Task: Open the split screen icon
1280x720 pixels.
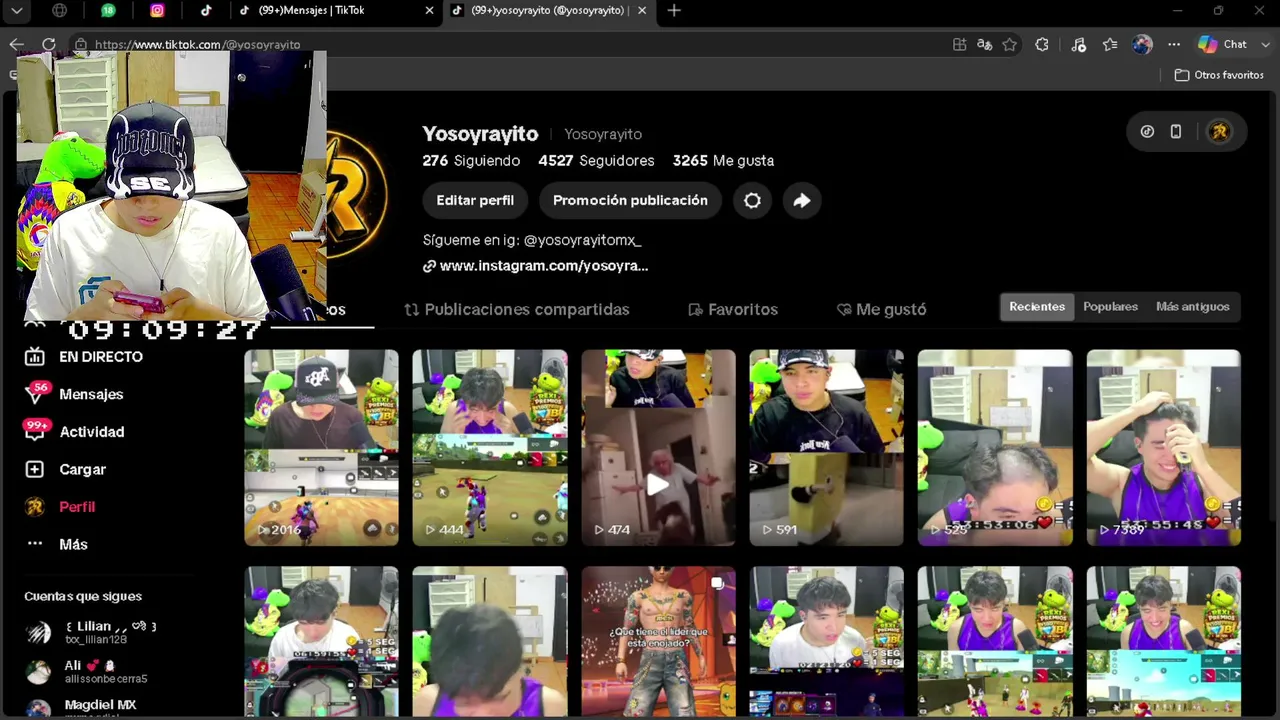Action: (x=960, y=44)
